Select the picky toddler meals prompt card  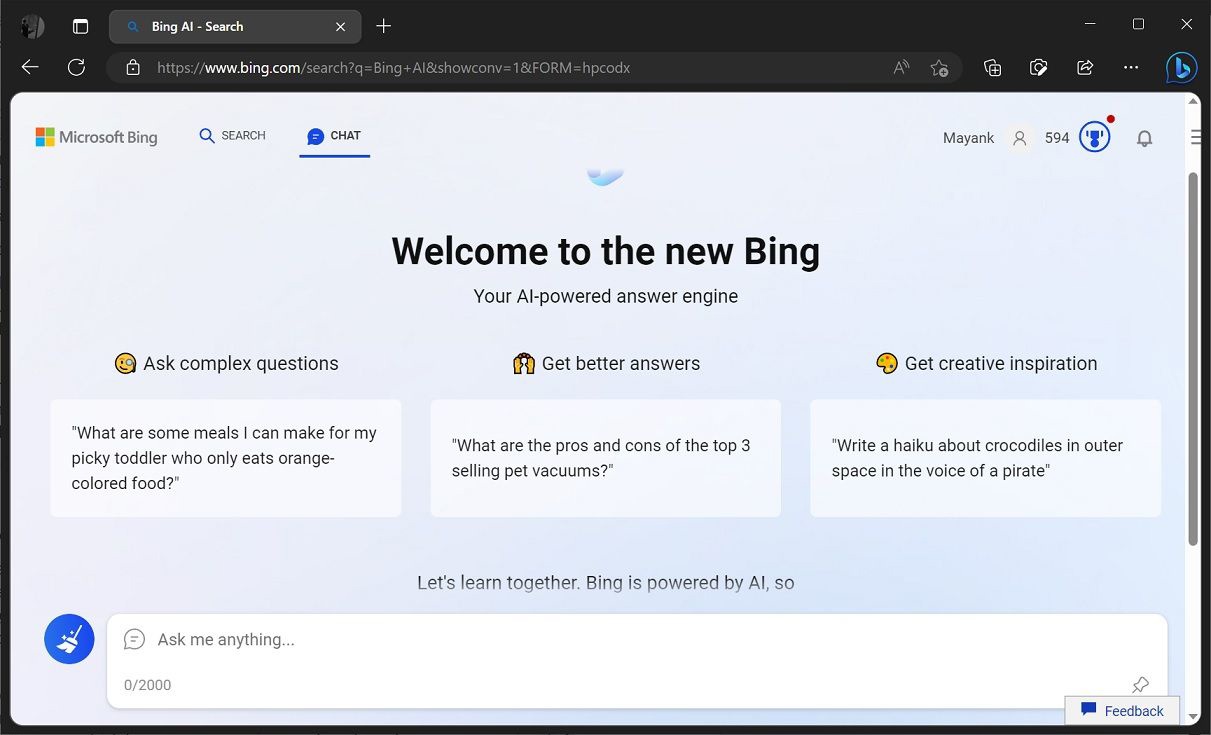click(x=225, y=458)
